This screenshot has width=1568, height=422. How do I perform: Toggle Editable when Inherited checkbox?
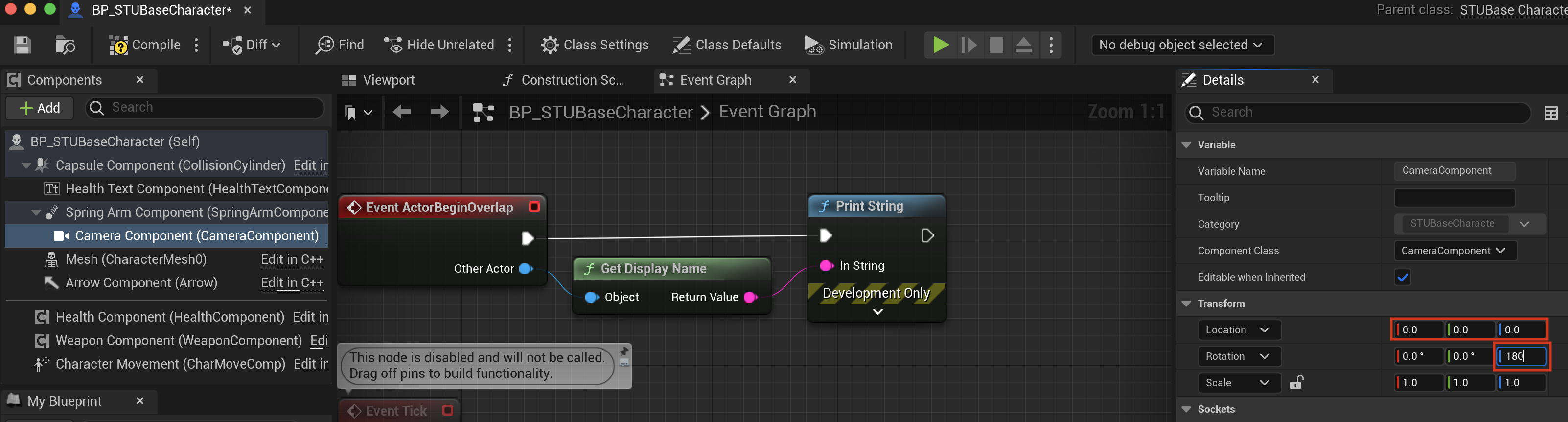1403,277
